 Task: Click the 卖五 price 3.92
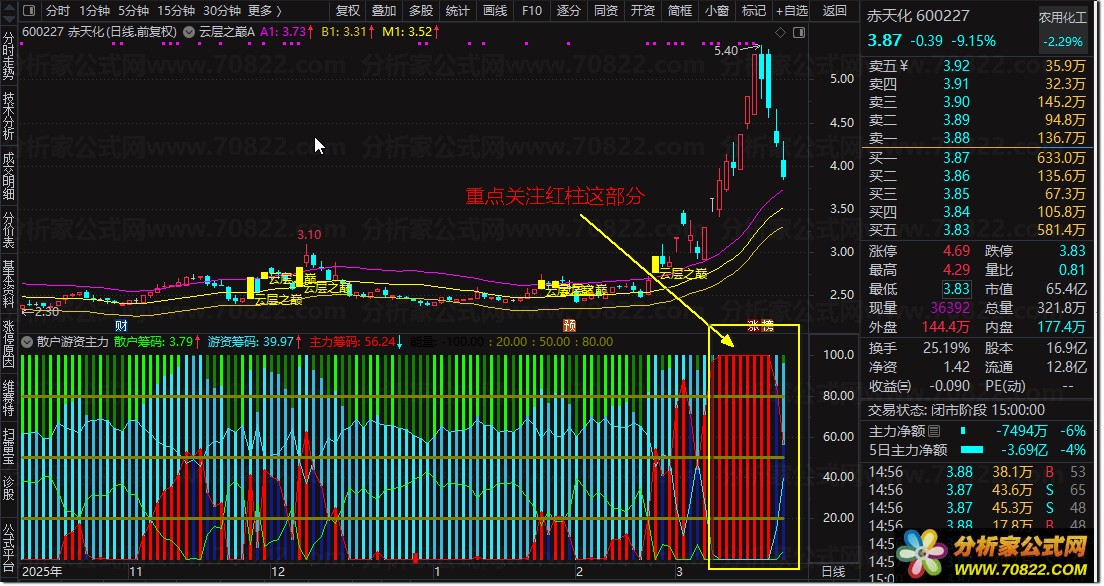956,66
